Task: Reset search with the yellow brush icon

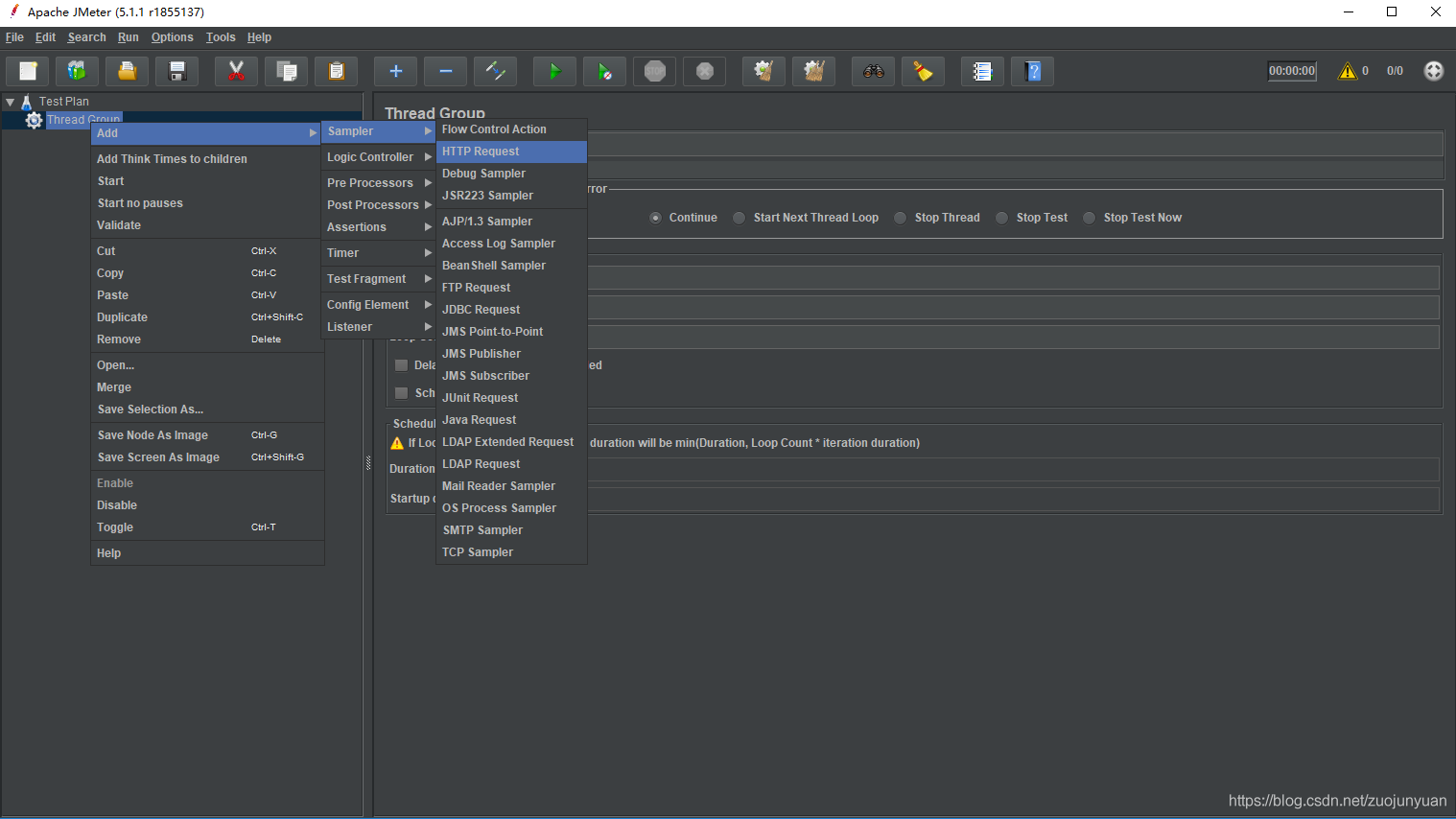Action: point(923,71)
